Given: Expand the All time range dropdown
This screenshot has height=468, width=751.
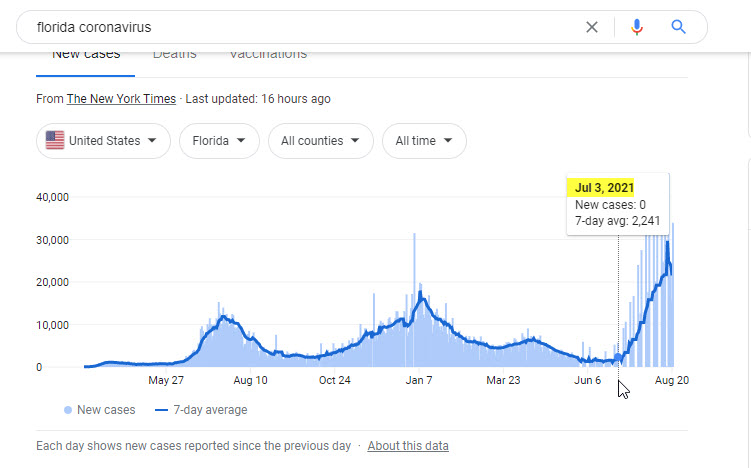Looking at the screenshot, I should pyautogui.click(x=424, y=141).
